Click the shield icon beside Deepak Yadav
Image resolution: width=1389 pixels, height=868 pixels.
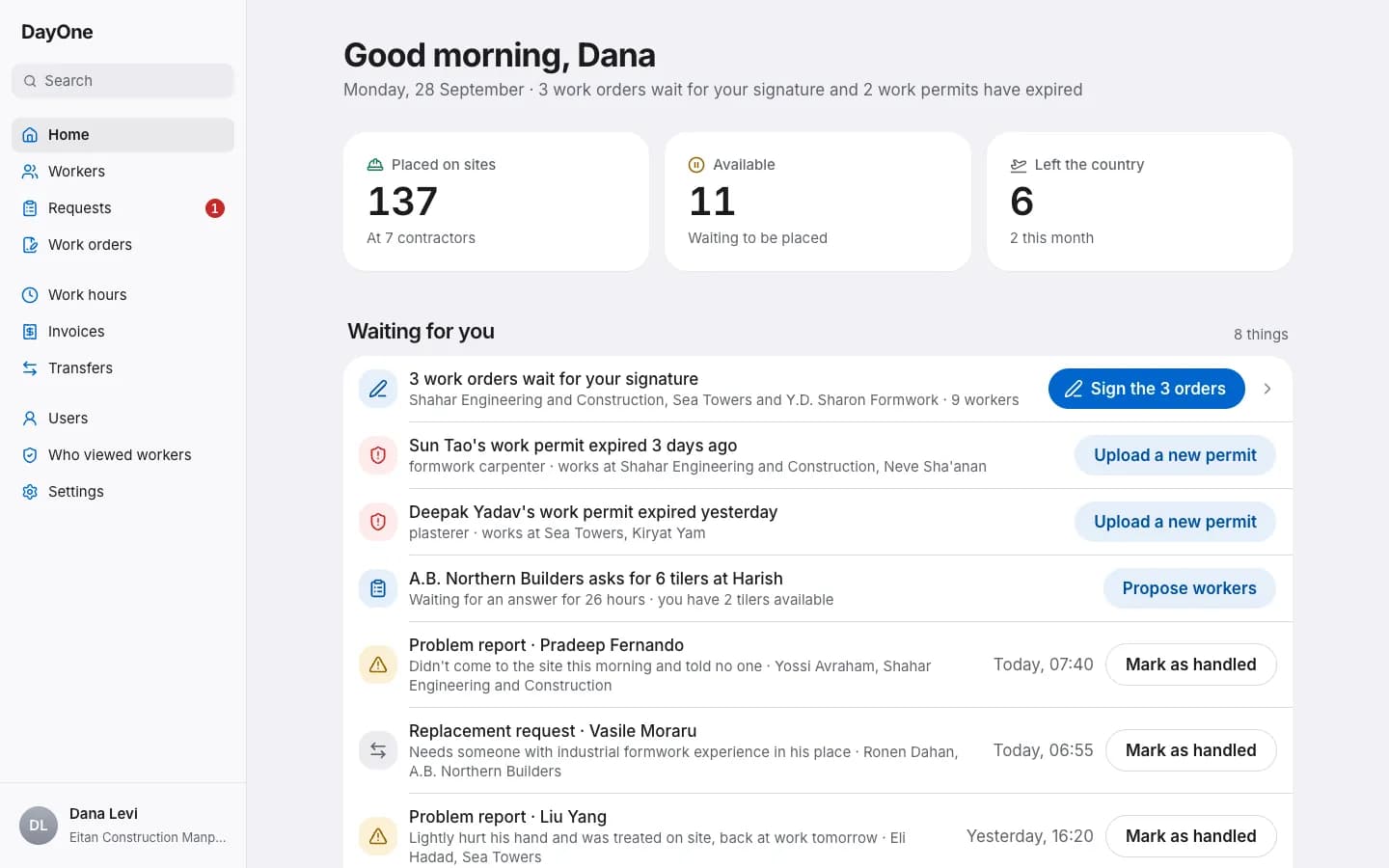point(378,522)
